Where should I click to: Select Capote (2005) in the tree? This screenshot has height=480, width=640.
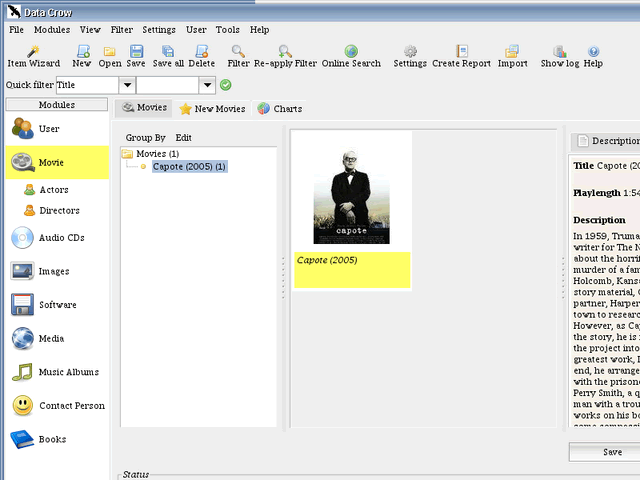coord(189,166)
